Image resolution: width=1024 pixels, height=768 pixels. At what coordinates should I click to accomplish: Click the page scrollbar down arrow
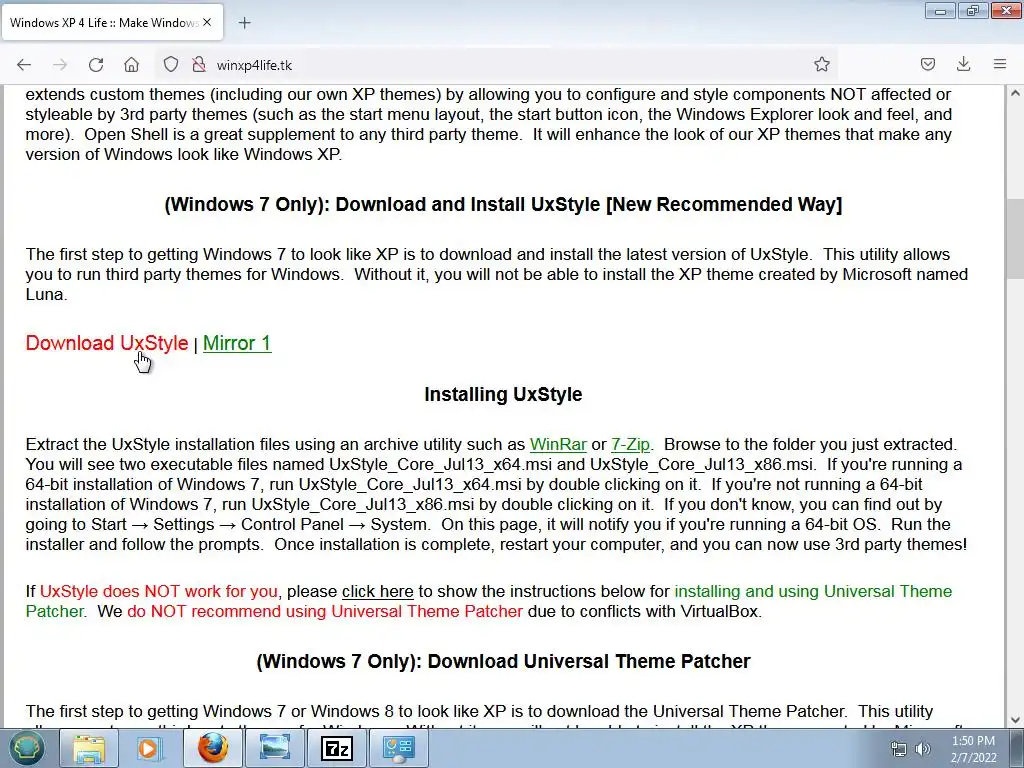(x=1015, y=720)
